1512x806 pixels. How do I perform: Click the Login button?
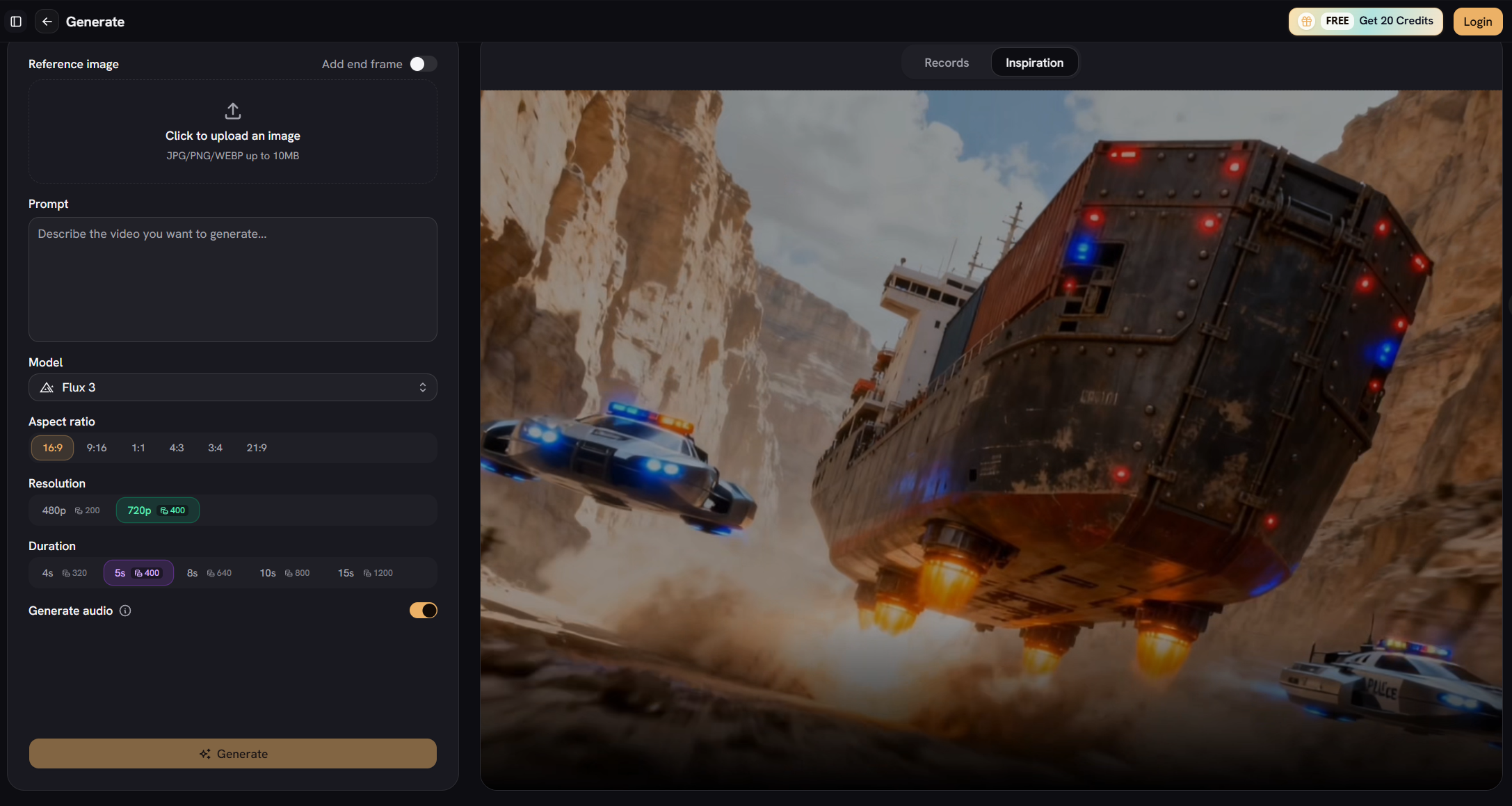click(1477, 22)
